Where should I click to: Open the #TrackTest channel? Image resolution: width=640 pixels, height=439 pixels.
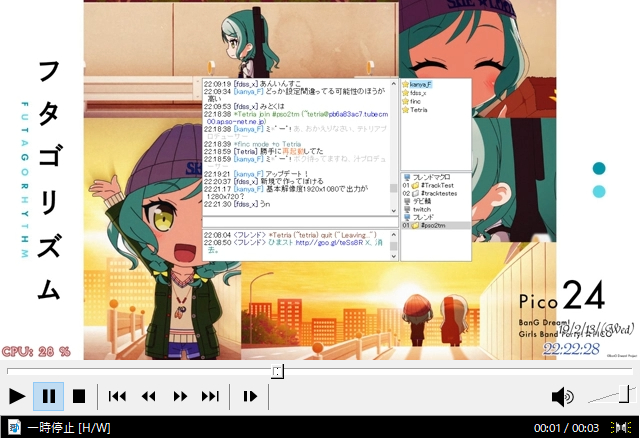click(437, 185)
